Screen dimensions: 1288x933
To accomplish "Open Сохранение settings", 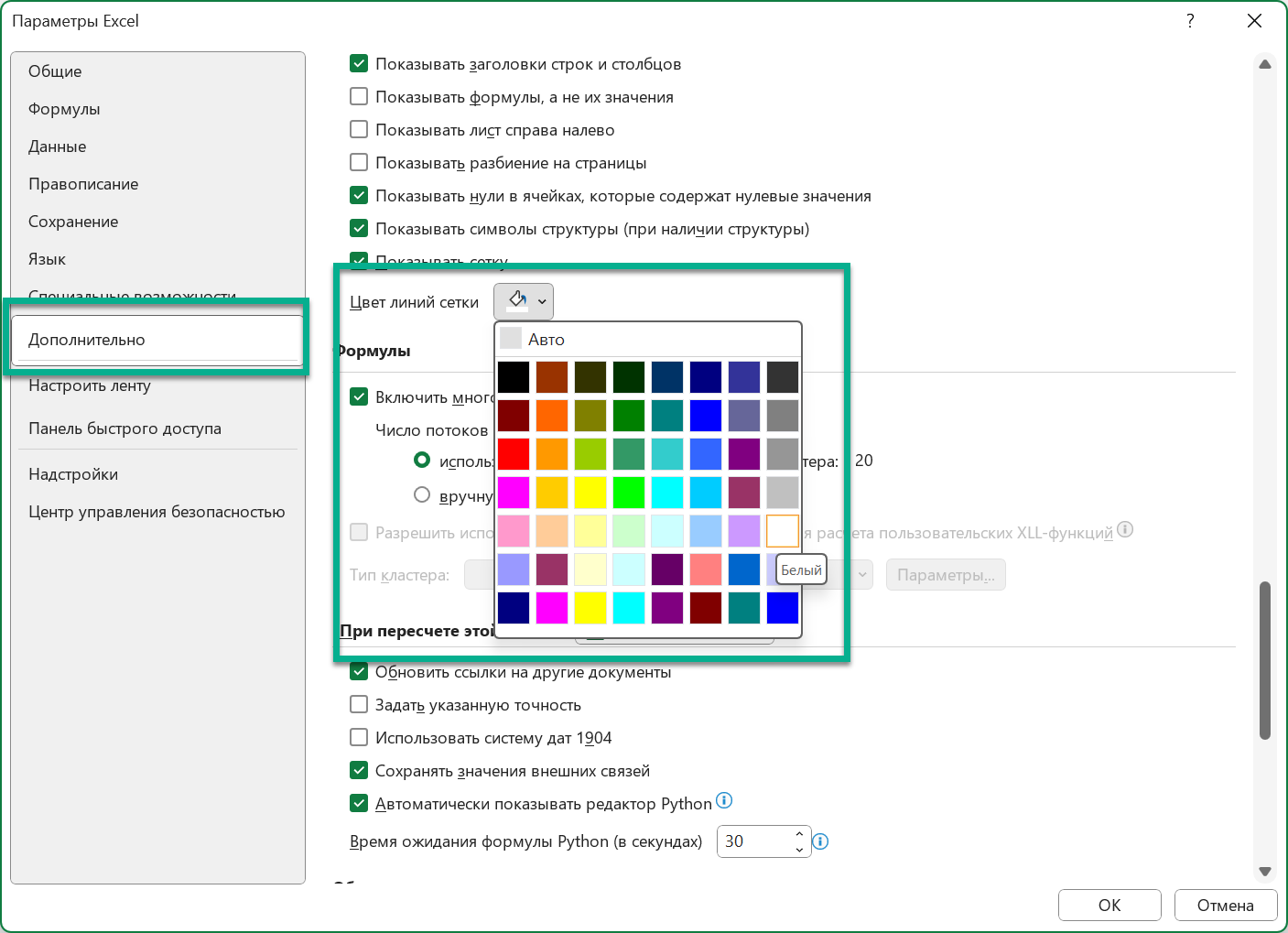I will click(x=157, y=222).
